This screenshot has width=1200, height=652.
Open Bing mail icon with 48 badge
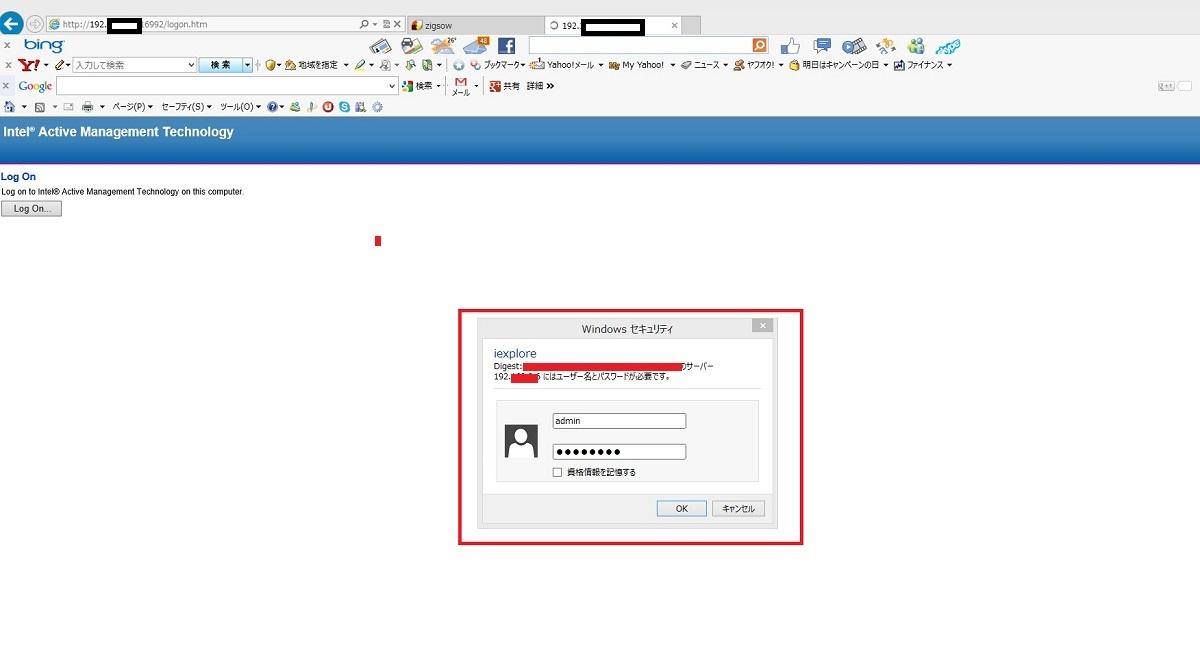click(x=476, y=46)
